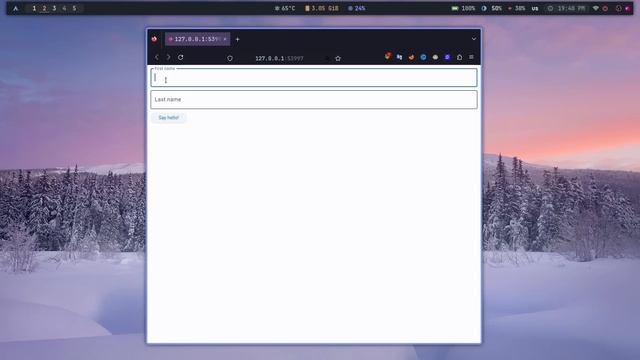Image resolution: width=640 pixels, height=360 pixels.
Task: Click the 50% brightness indicator
Action: 492,8
